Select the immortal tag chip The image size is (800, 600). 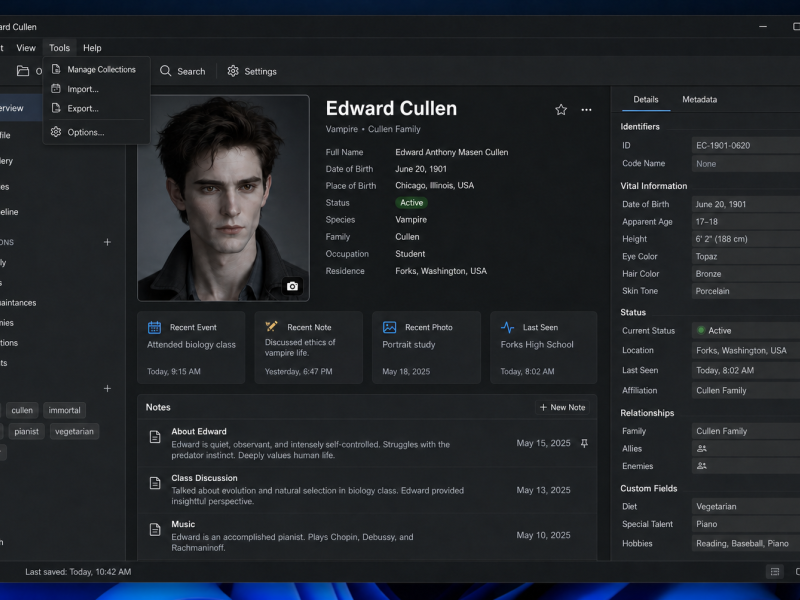[64, 410]
